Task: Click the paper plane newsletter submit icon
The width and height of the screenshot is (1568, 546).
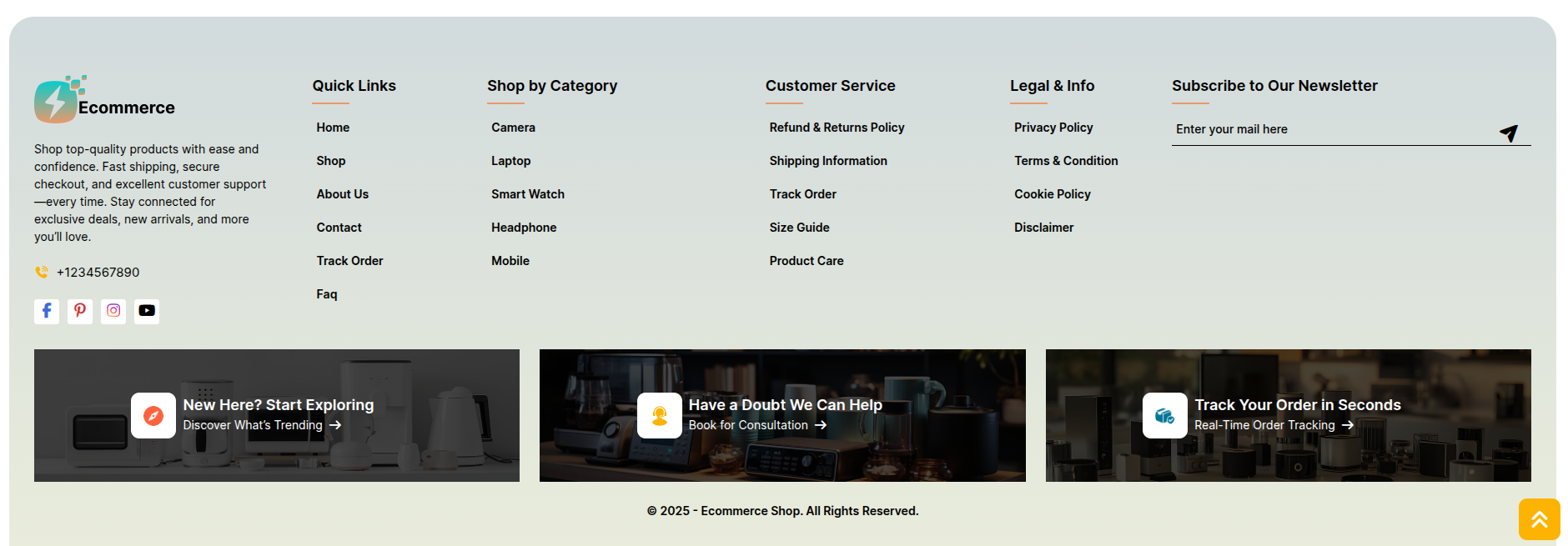Action: [1508, 133]
